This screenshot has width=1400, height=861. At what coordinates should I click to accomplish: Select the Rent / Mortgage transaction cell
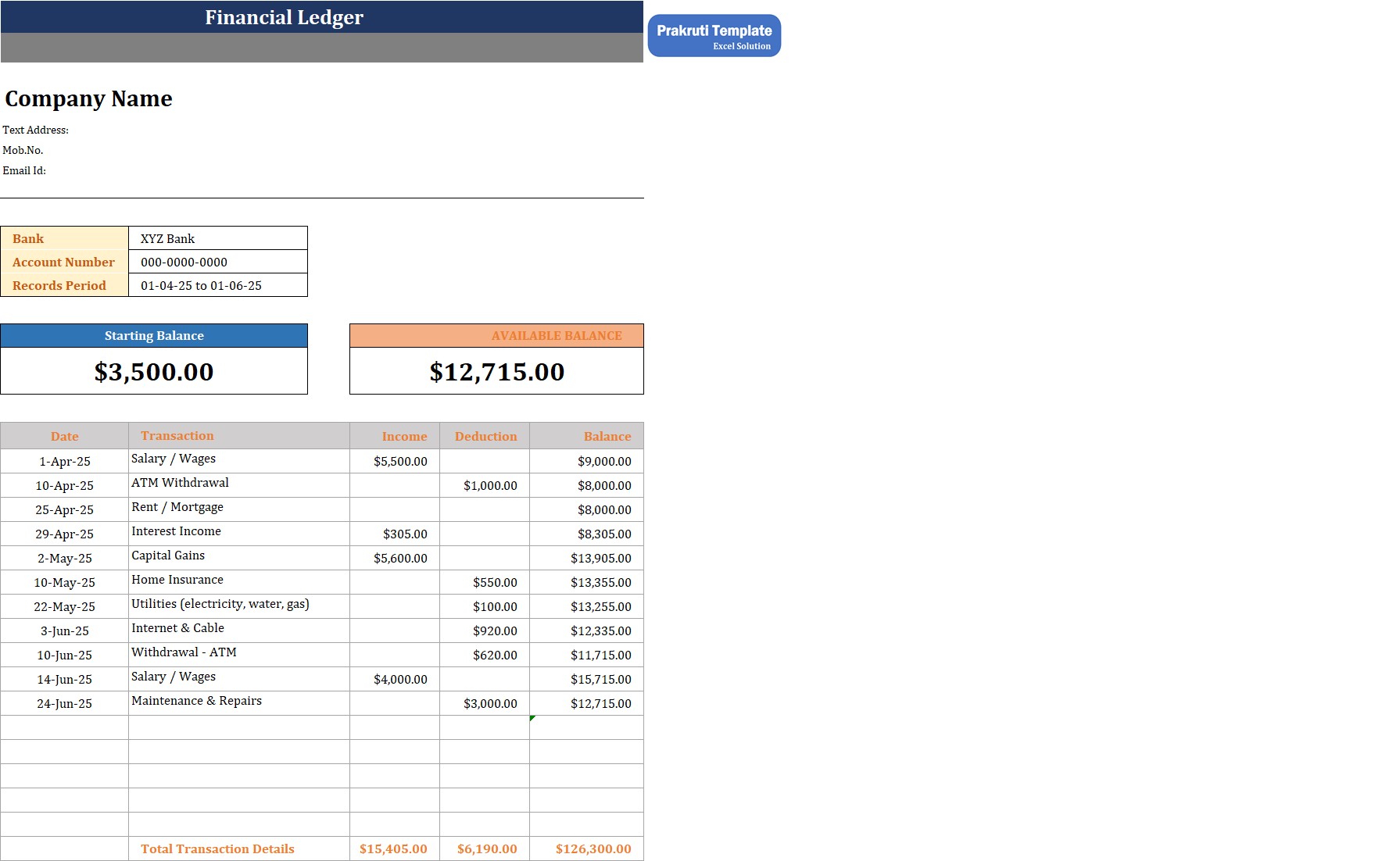(x=239, y=509)
